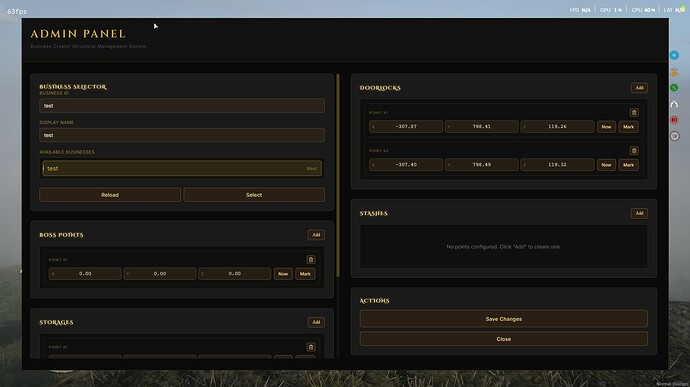This screenshot has width=690, height=387.
Task: Click the left column vertical scrollbar
Action: pyautogui.click(x=338, y=175)
